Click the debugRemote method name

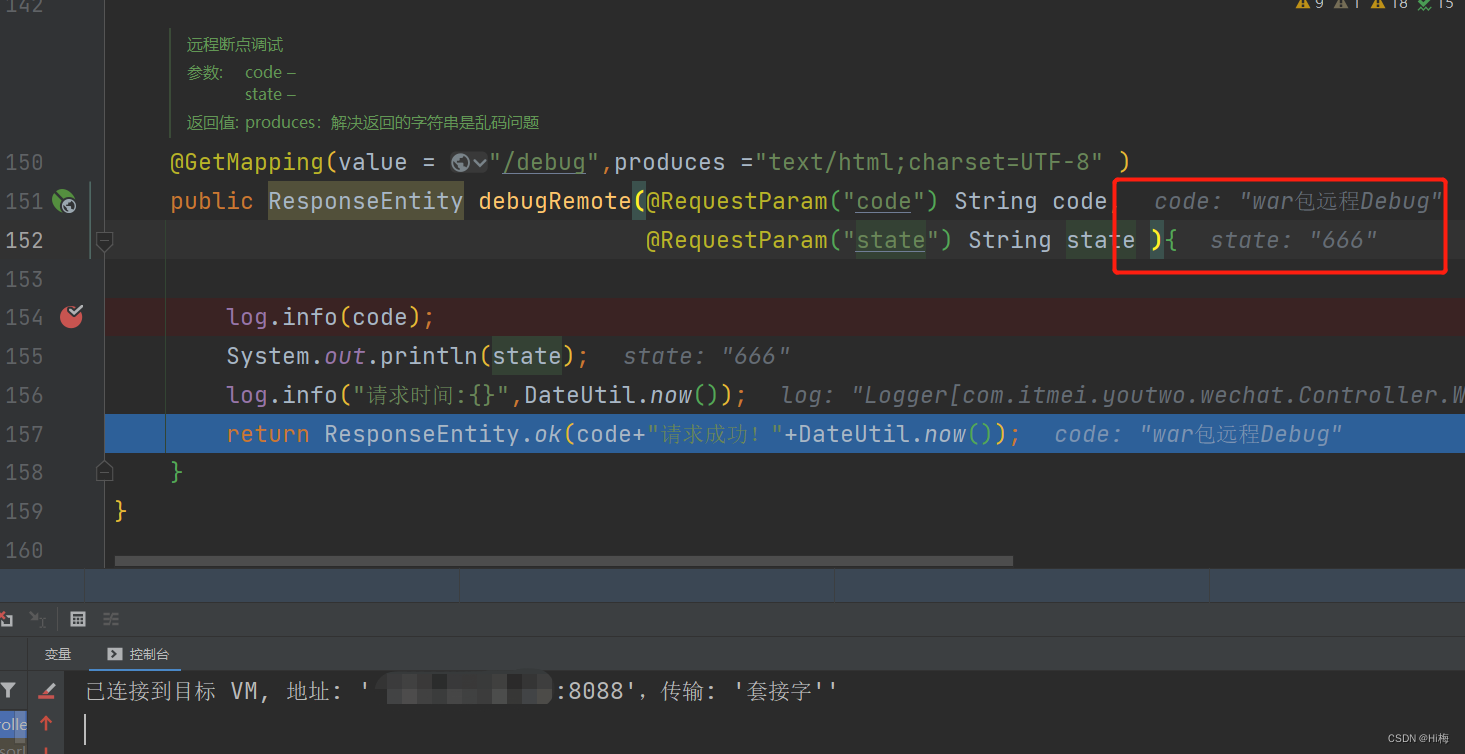point(555,201)
